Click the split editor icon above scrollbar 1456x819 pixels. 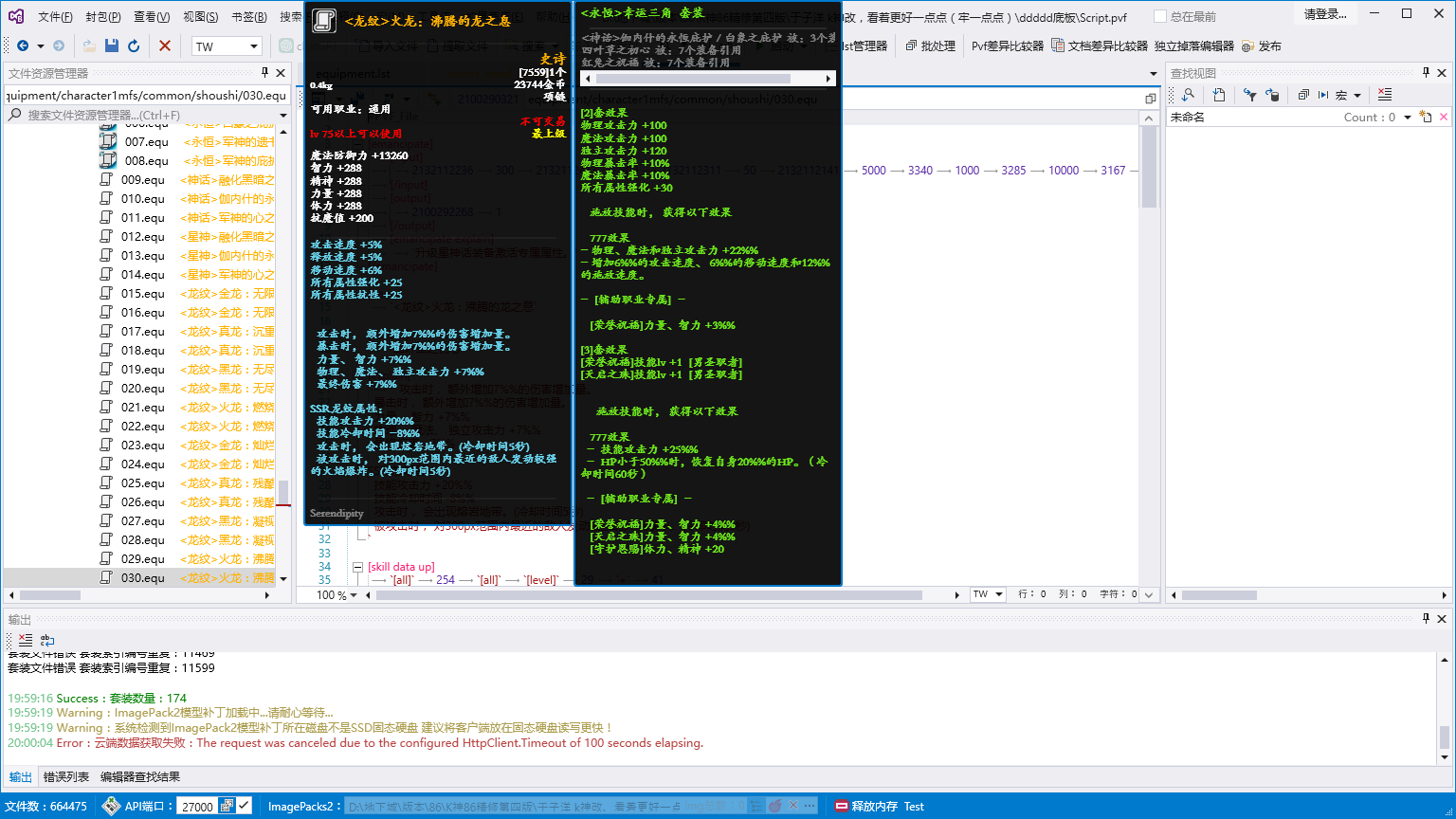coord(1150,99)
